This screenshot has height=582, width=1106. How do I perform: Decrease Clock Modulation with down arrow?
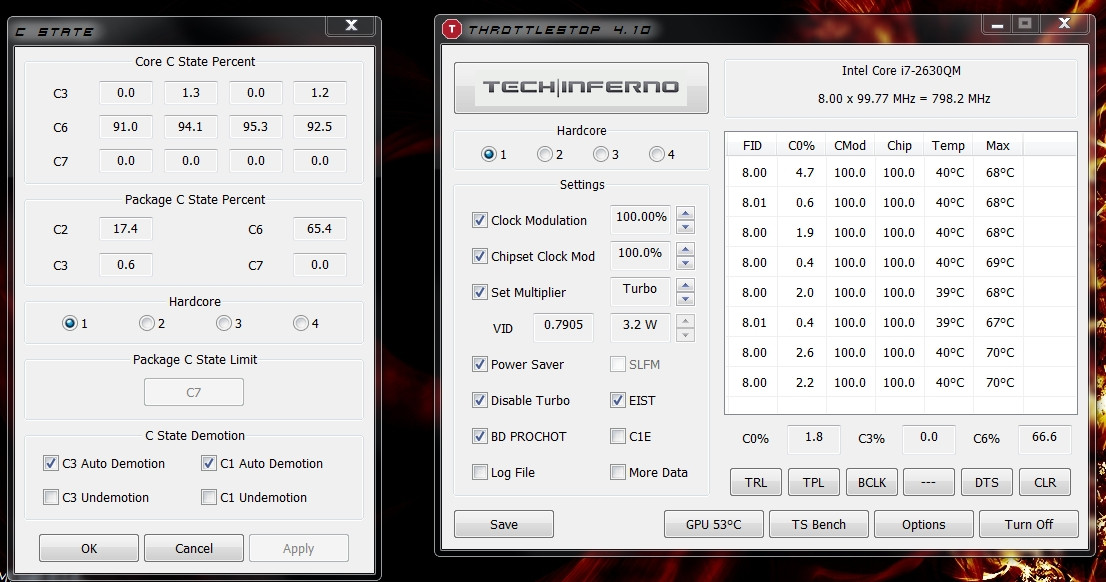tap(685, 227)
